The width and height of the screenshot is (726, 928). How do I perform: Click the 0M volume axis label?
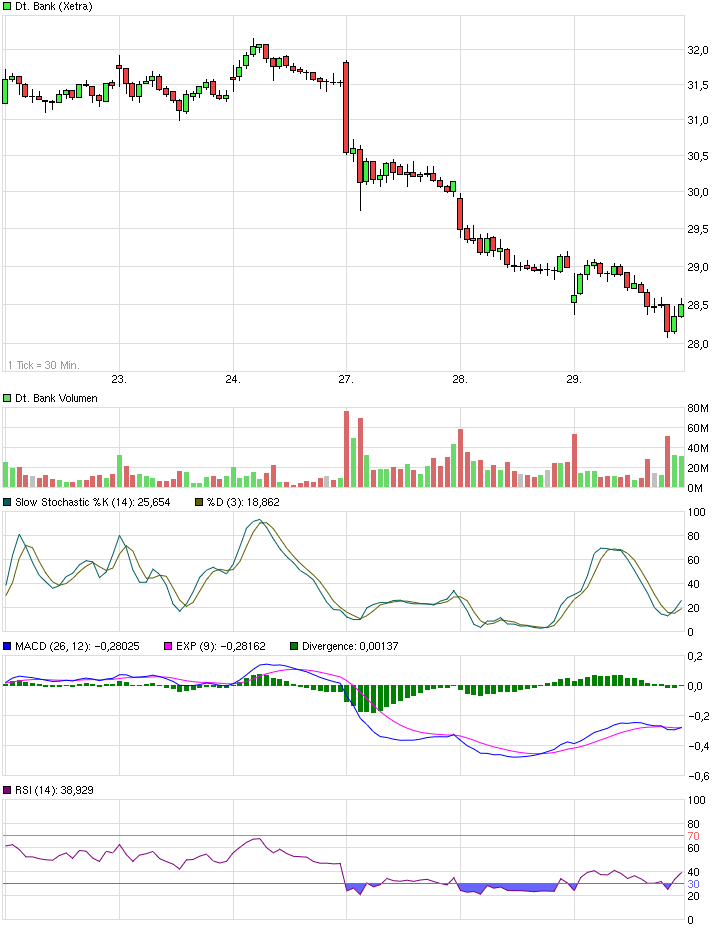(x=695, y=488)
